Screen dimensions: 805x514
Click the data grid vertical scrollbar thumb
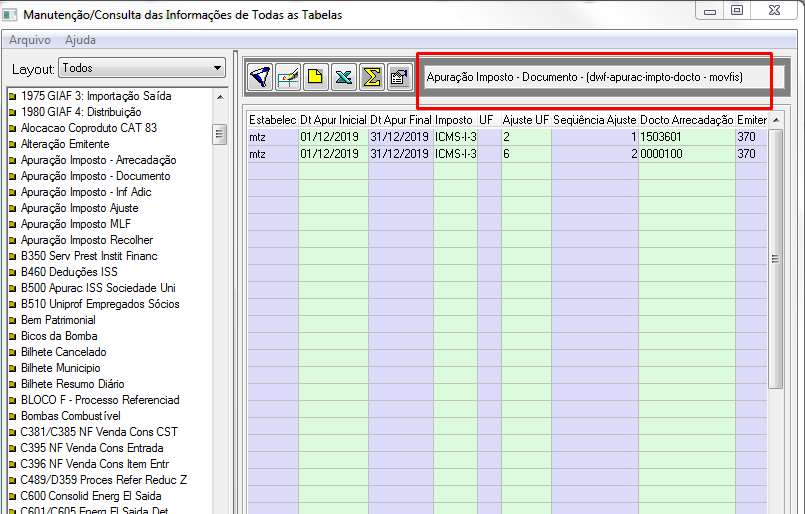click(x=776, y=259)
